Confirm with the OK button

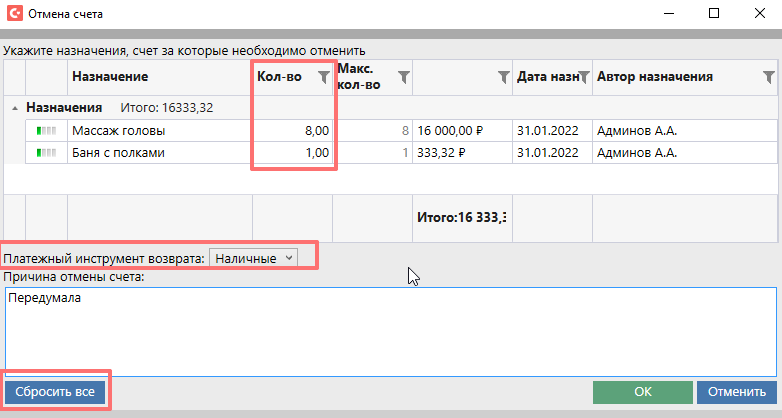point(642,392)
